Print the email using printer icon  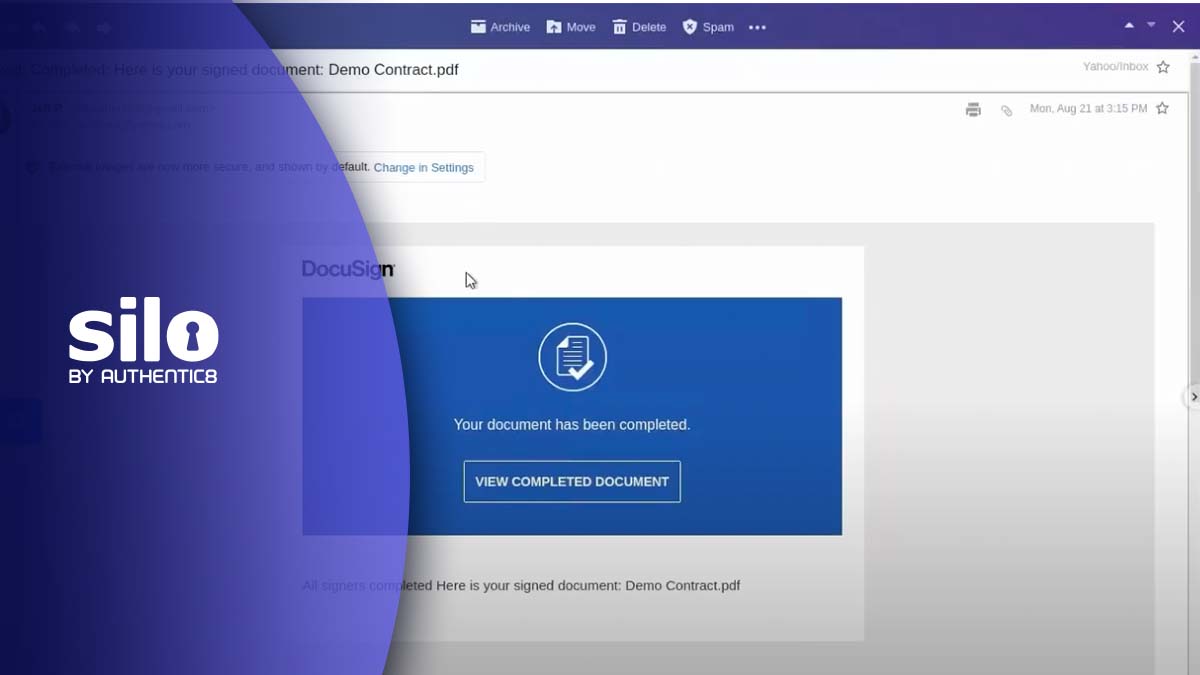973,110
